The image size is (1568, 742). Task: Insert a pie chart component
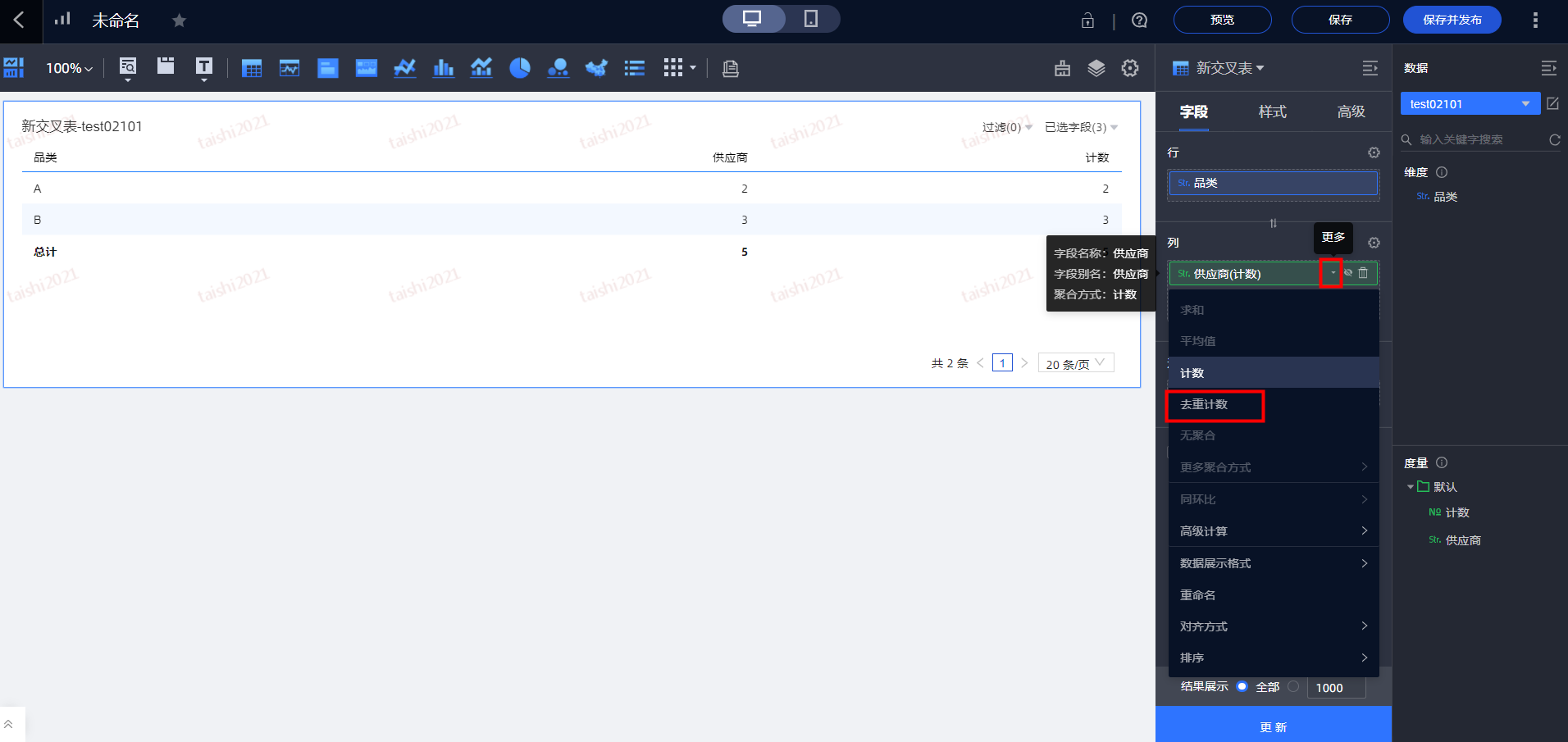click(520, 68)
